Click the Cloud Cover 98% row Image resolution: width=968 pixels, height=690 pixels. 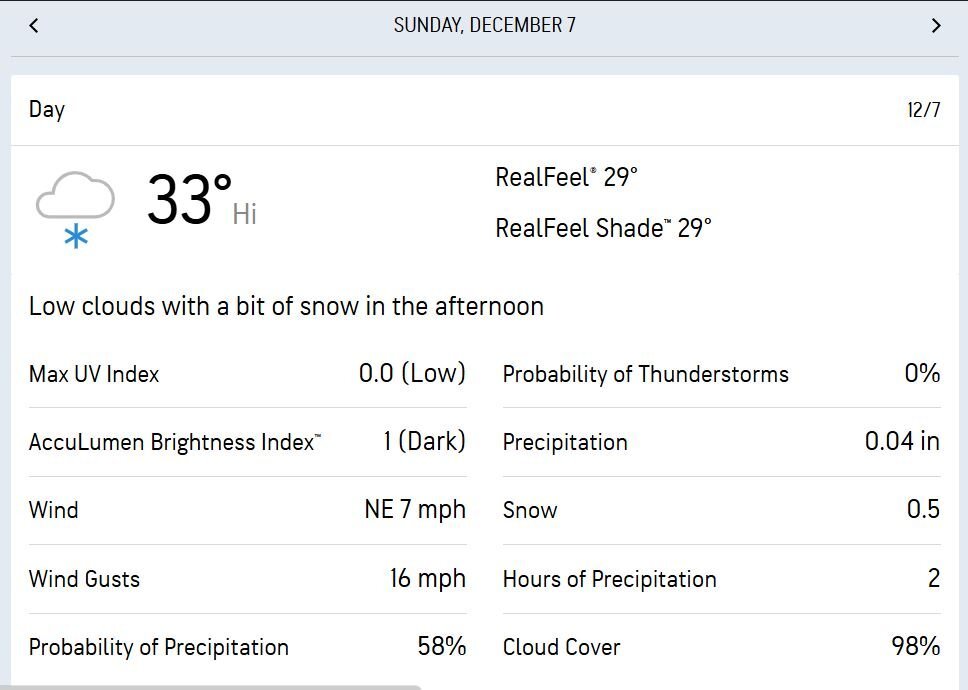coord(721,647)
